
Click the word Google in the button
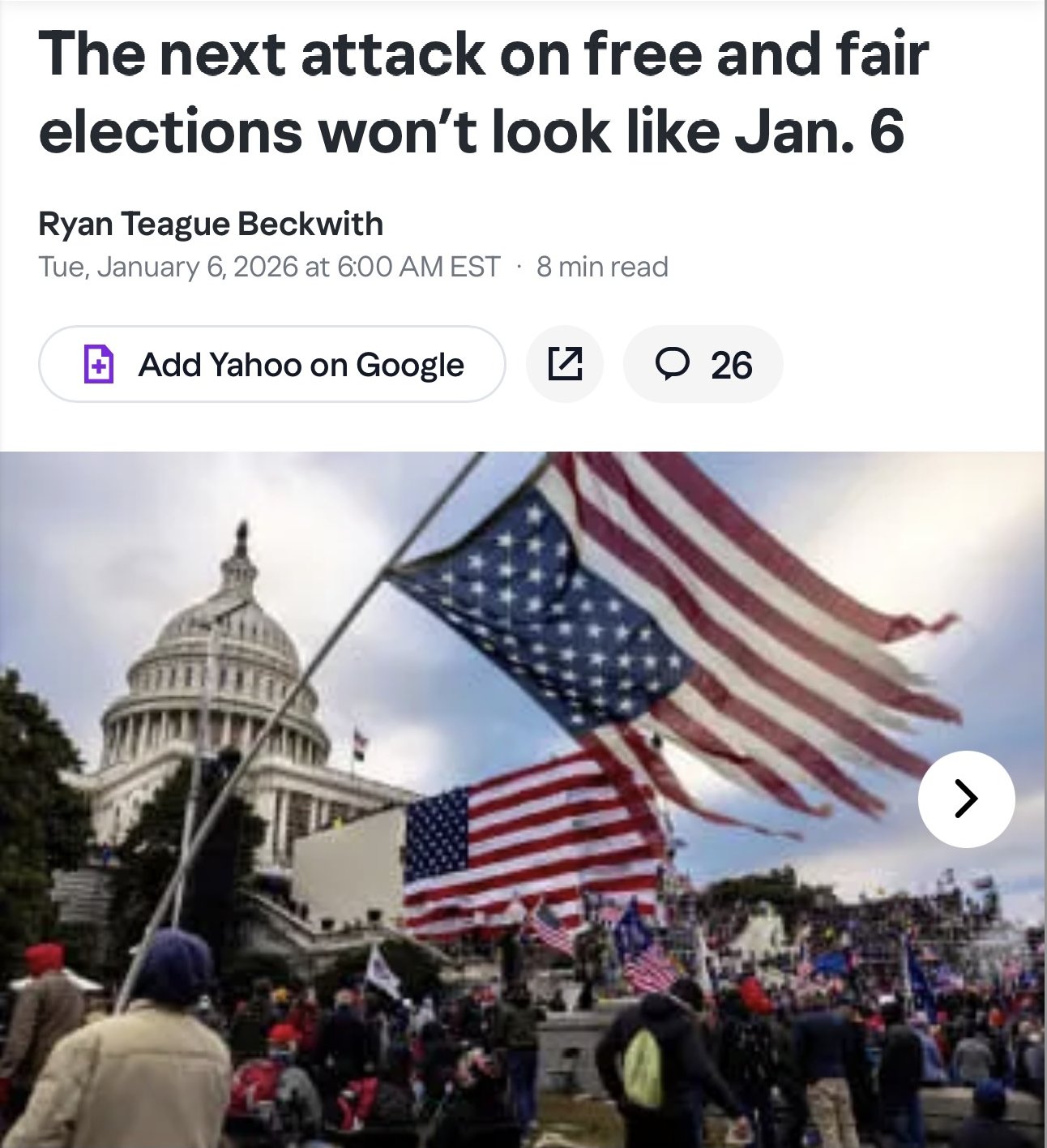pyautogui.click(x=410, y=365)
